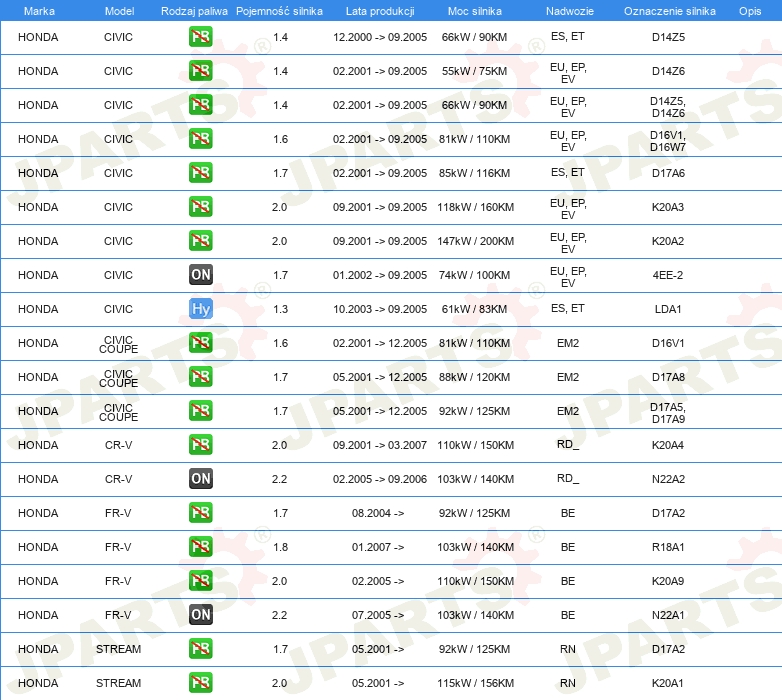Select engine code K20A3 cell
The height and width of the screenshot is (700, 782).
pos(668,207)
